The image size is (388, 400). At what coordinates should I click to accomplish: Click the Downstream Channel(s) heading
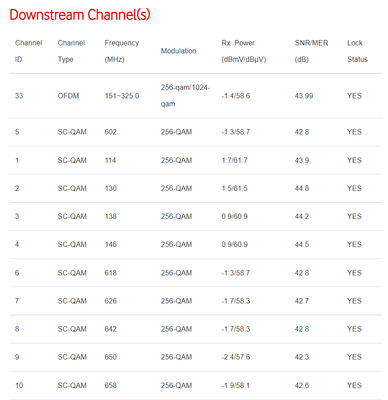(x=80, y=15)
